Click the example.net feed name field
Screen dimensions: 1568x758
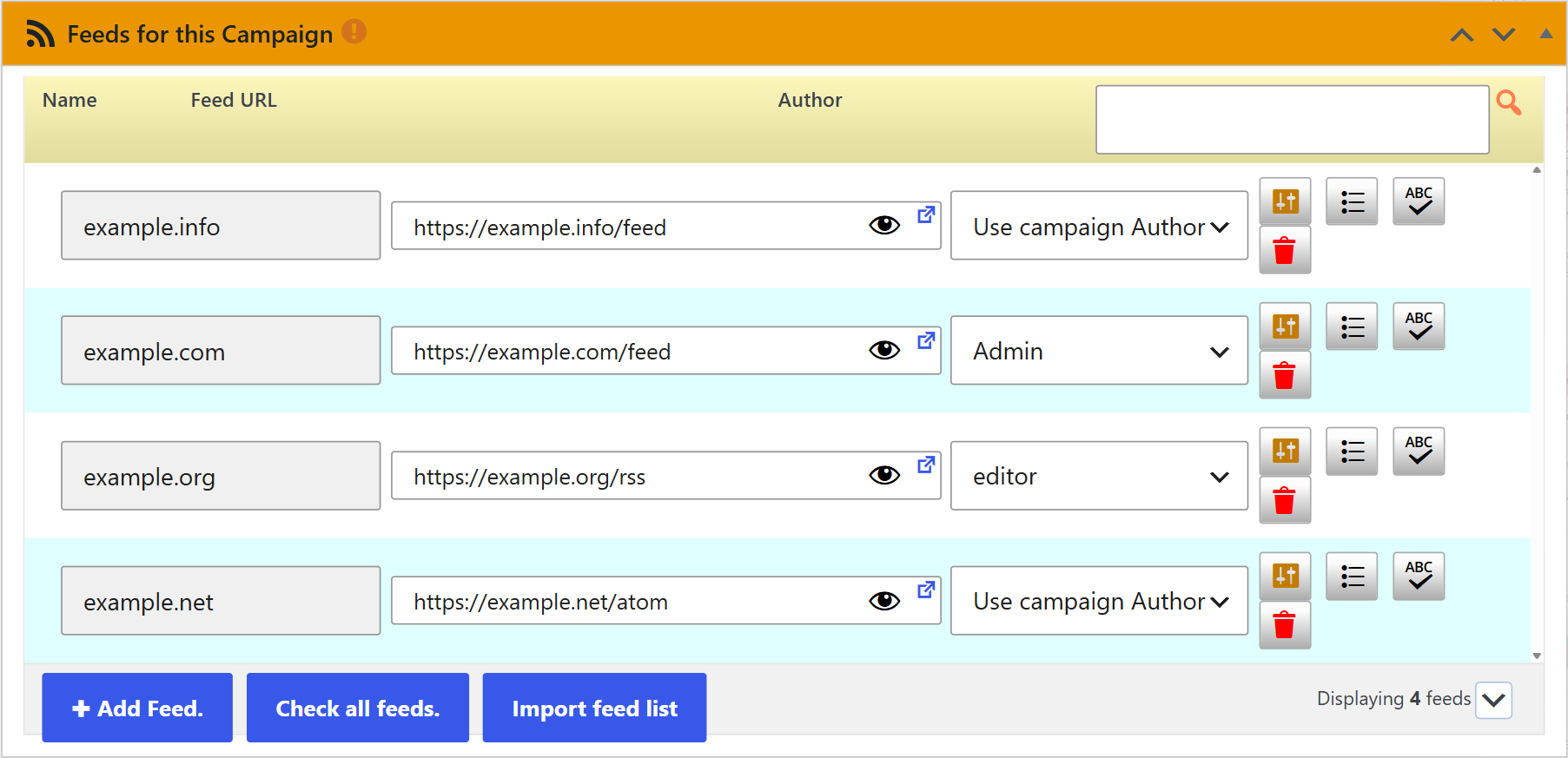click(221, 601)
